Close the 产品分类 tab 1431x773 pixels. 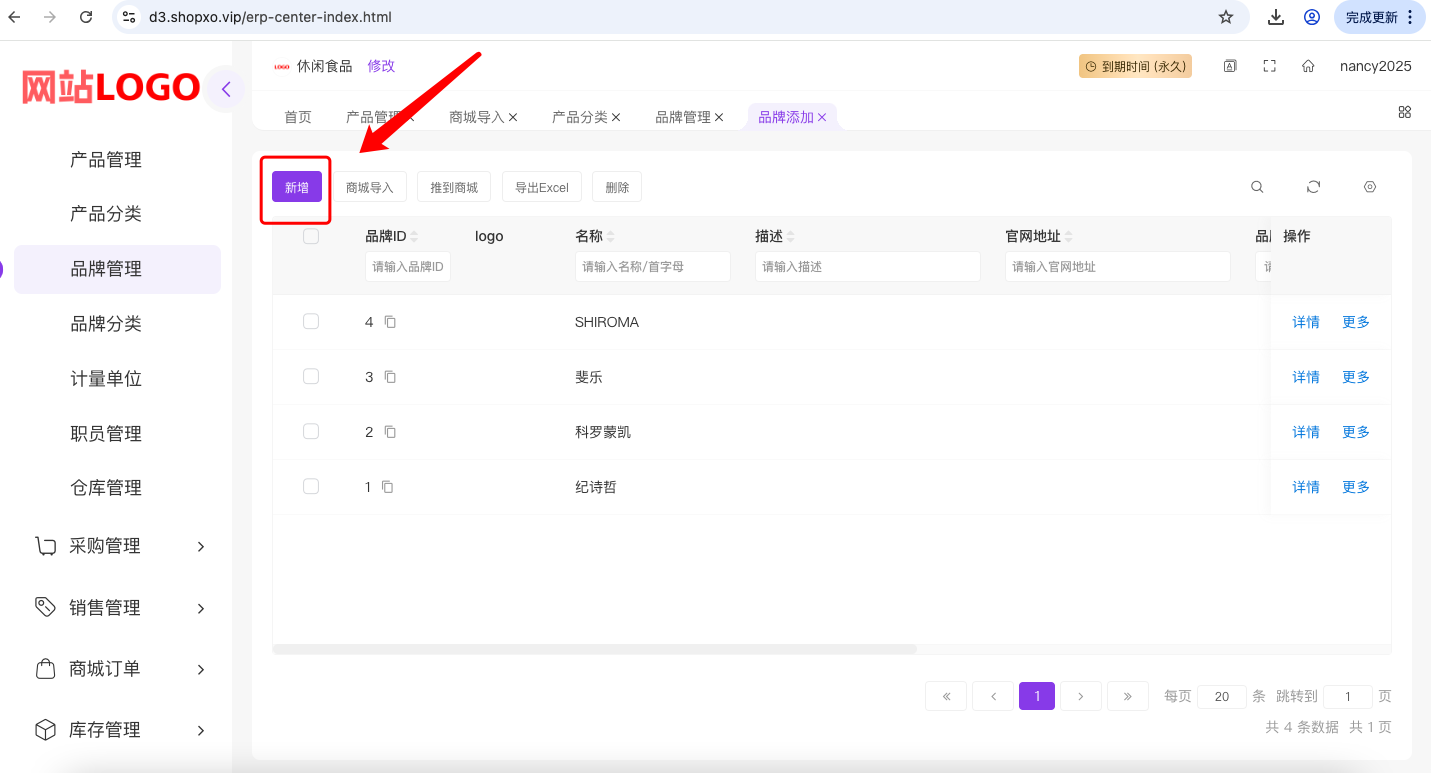(616, 117)
